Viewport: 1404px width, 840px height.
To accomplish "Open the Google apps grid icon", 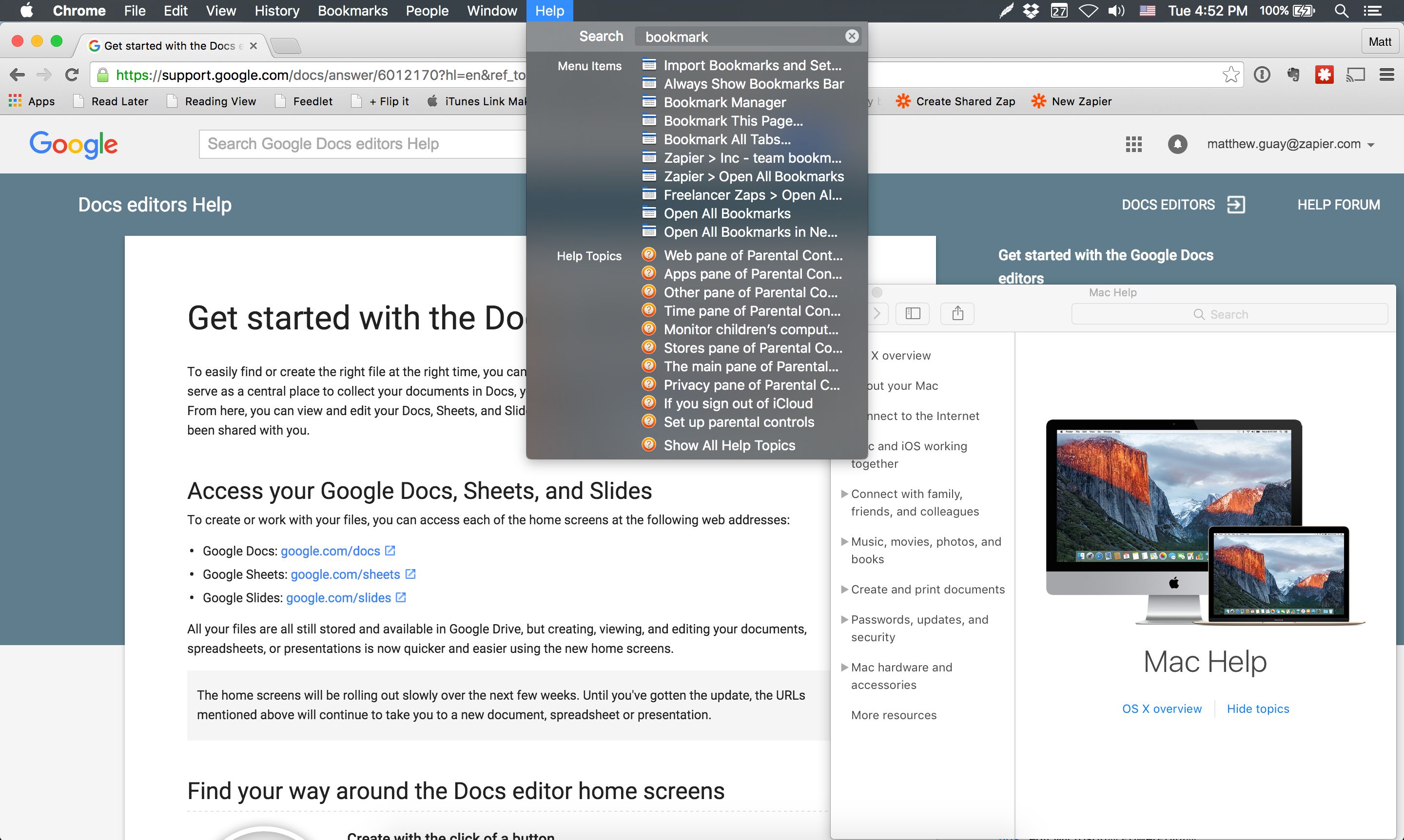I will [1133, 144].
